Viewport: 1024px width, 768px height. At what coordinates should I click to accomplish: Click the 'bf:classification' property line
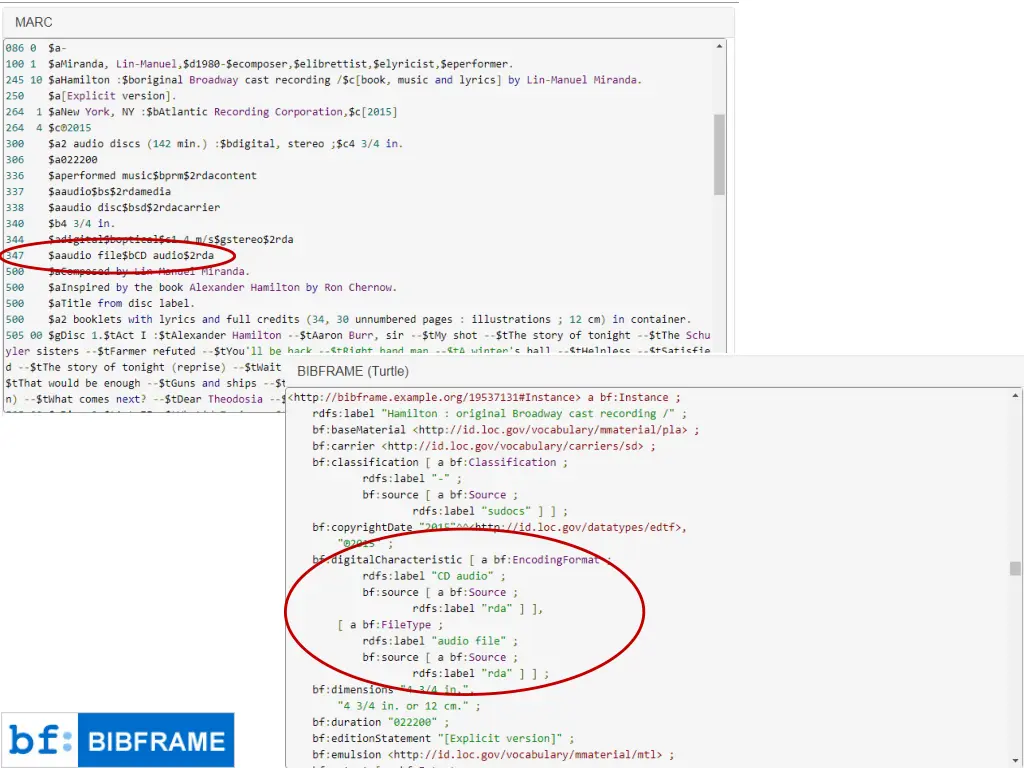point(440,462)
